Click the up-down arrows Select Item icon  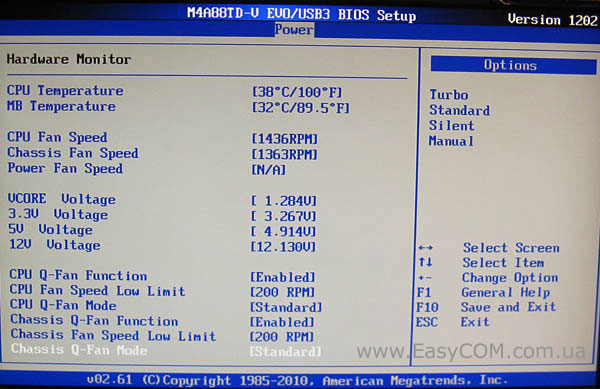pyautogui.click(x=425, y=262)
